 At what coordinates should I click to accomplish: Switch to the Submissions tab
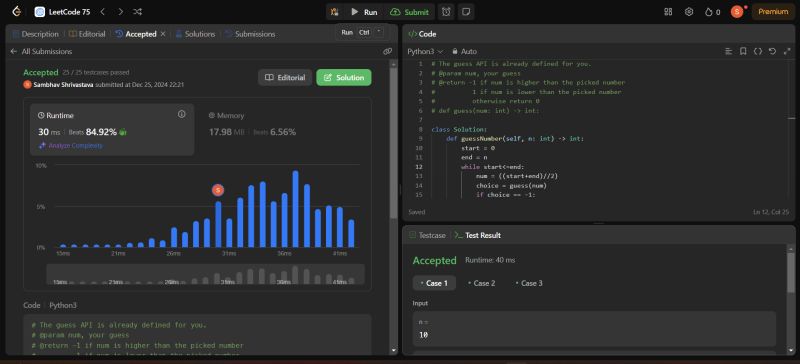250,34
